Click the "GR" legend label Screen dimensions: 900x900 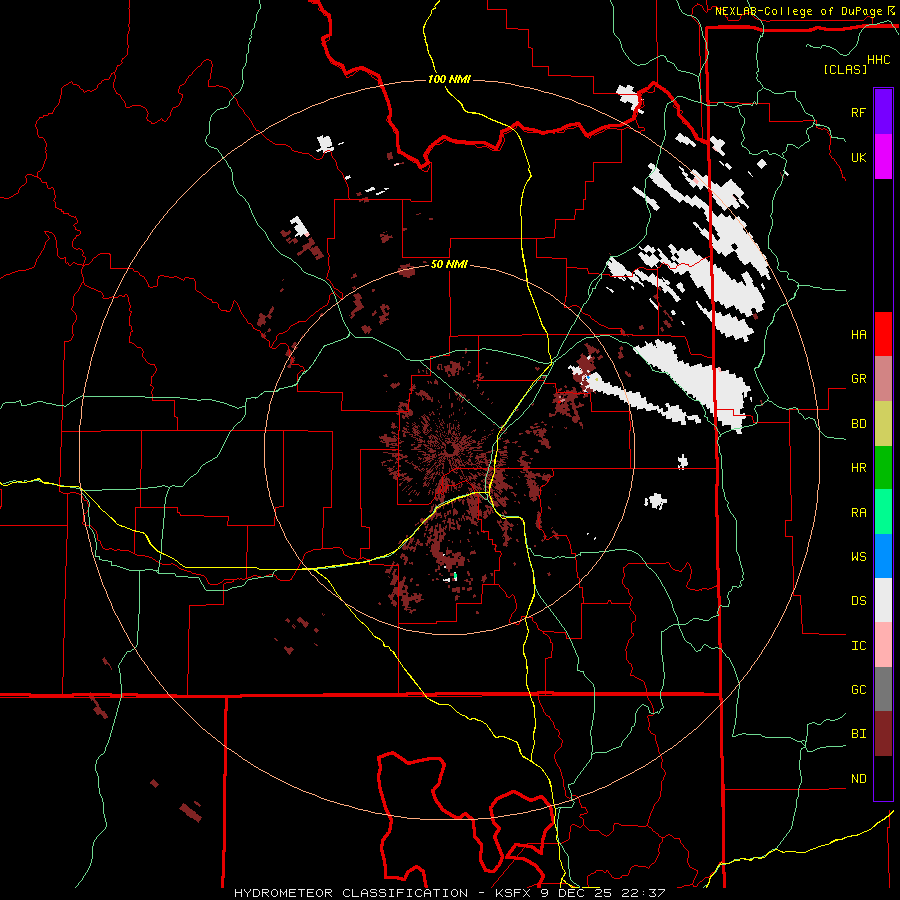pyautogui.click(x=858, y=379)
